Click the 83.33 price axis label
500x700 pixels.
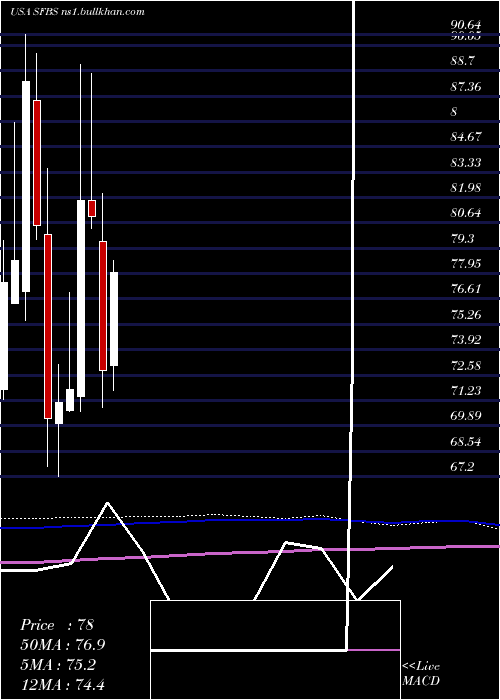(x=466, y=162)
